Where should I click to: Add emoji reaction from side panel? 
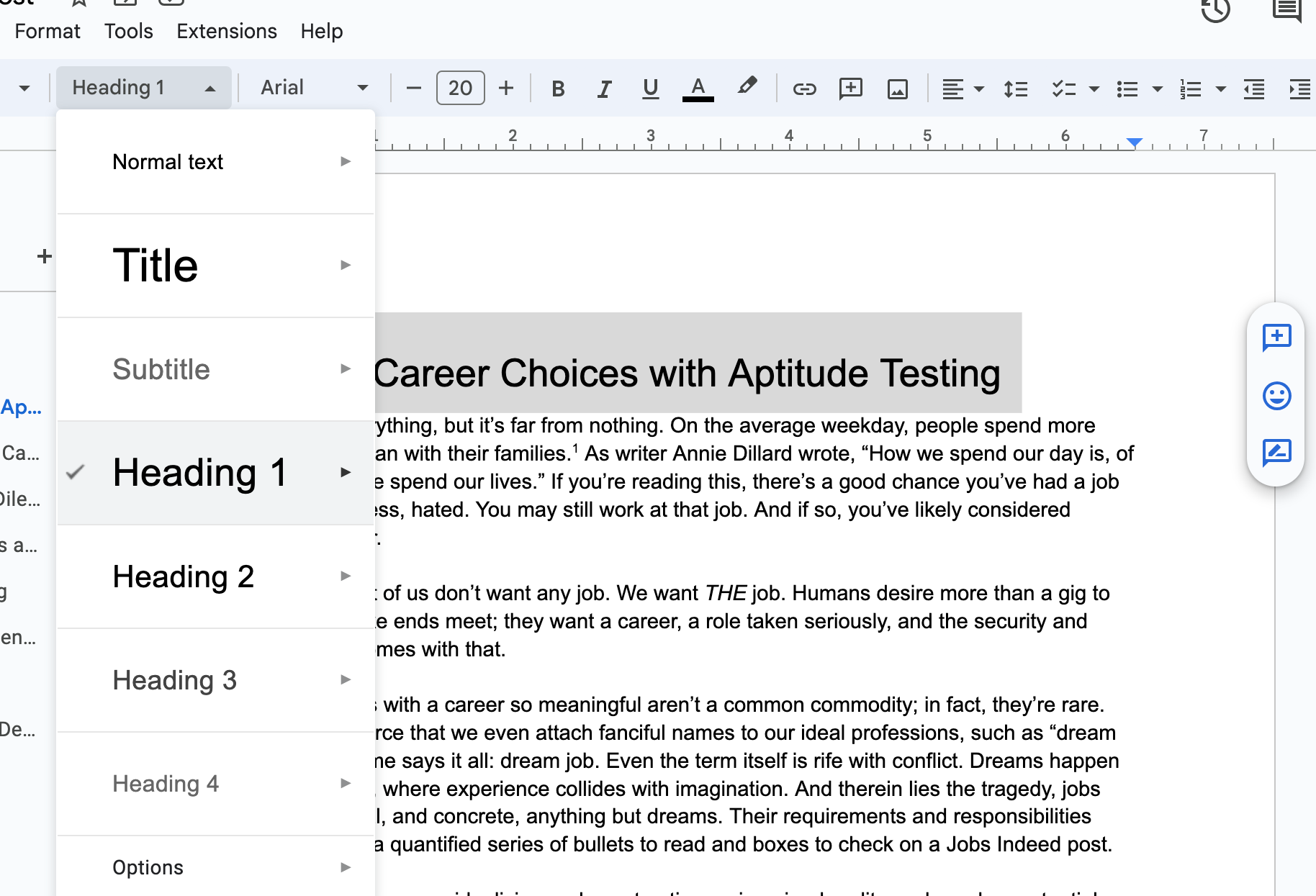pyautogui.click(x=1276, y=396)
